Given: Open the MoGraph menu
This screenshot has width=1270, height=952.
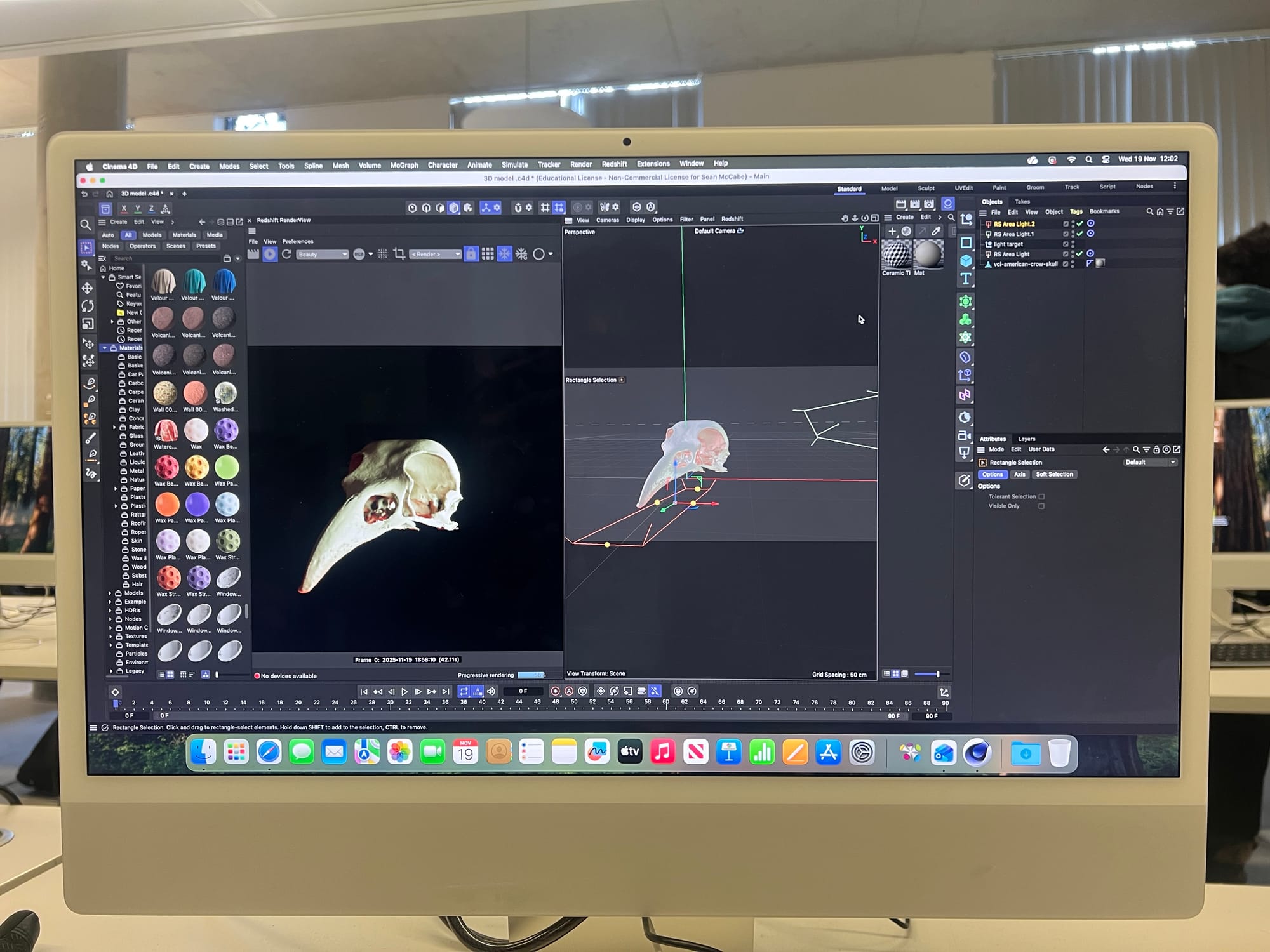Looking at the screenshot, I should [x=404, y=166].
